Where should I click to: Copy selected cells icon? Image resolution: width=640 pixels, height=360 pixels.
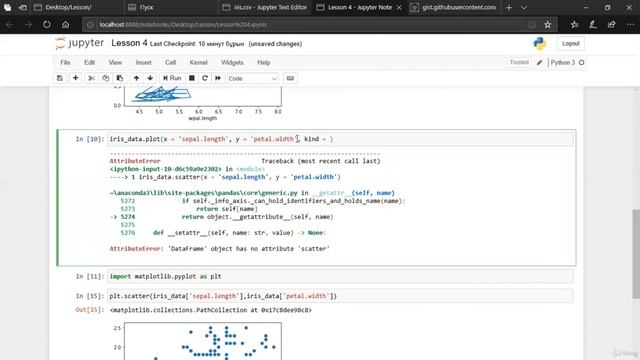(x=106, y=78)
